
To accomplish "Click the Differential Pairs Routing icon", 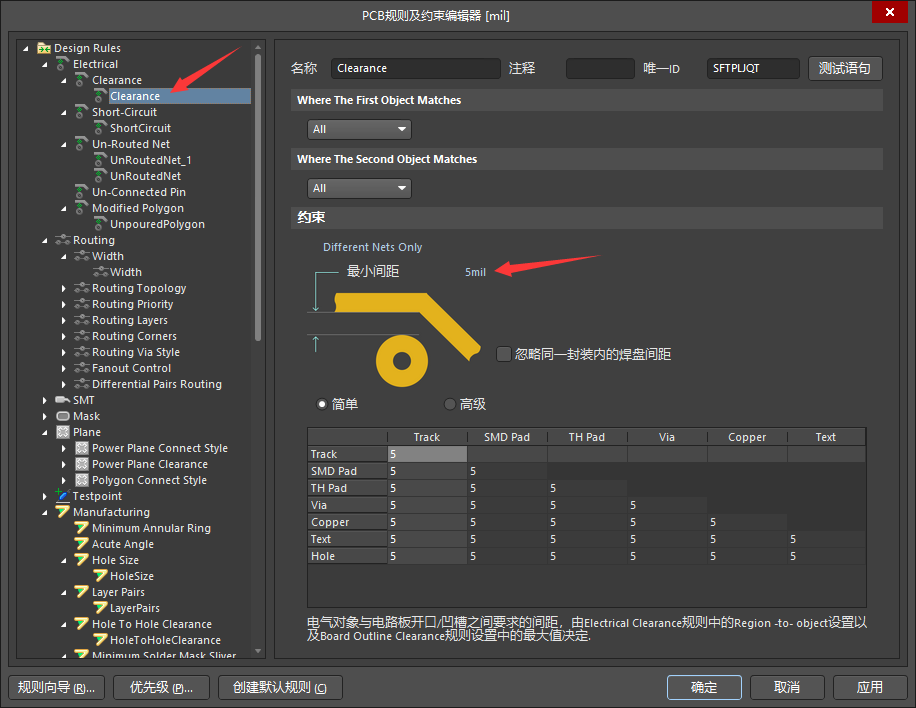I will 82,384.
